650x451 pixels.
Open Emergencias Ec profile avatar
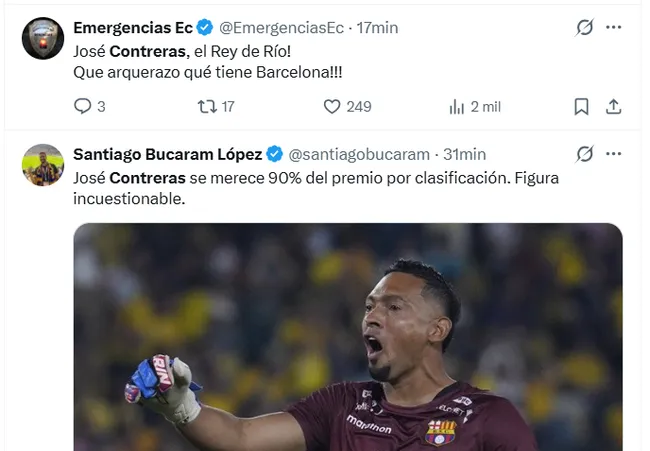point(43,39)
